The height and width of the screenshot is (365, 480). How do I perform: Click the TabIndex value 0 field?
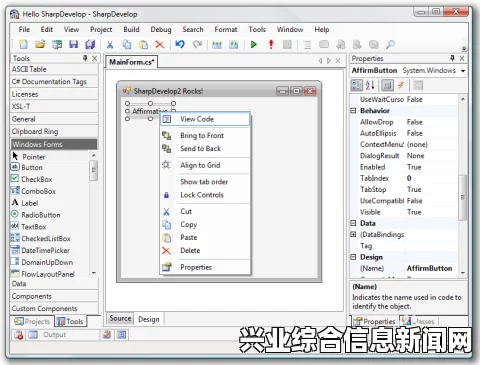pos(430,178)
